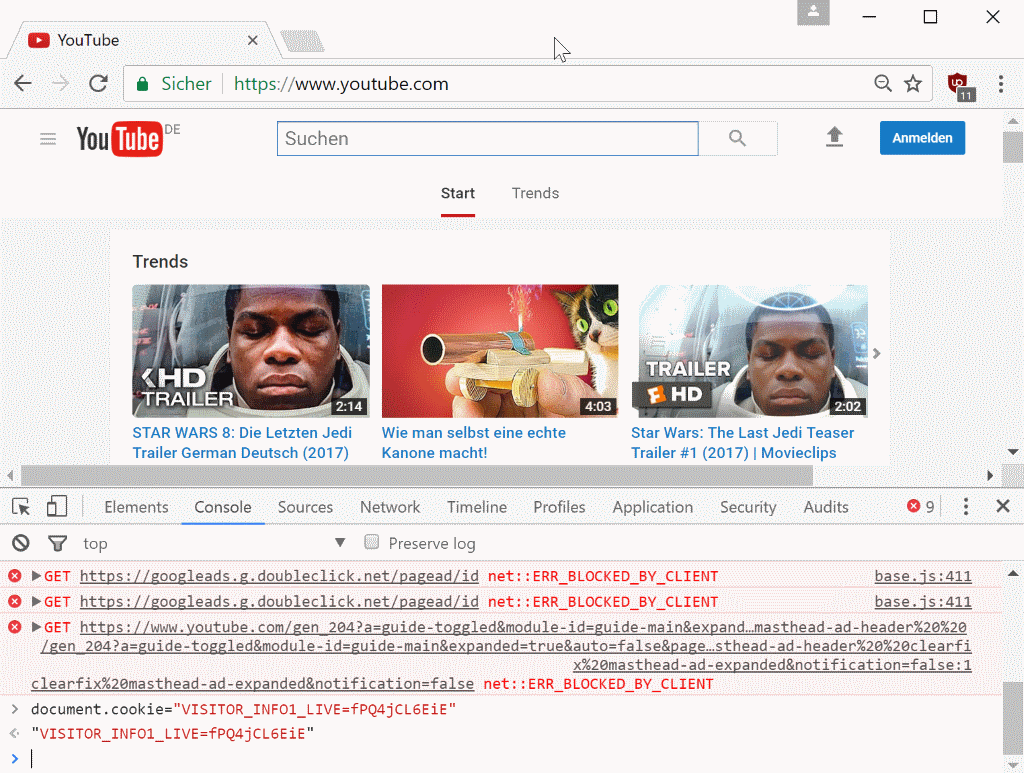This screenshot has height=773, width=1024.
Task: Play the Trailer HD thumbnail 2:02
Action: [749, 351]
